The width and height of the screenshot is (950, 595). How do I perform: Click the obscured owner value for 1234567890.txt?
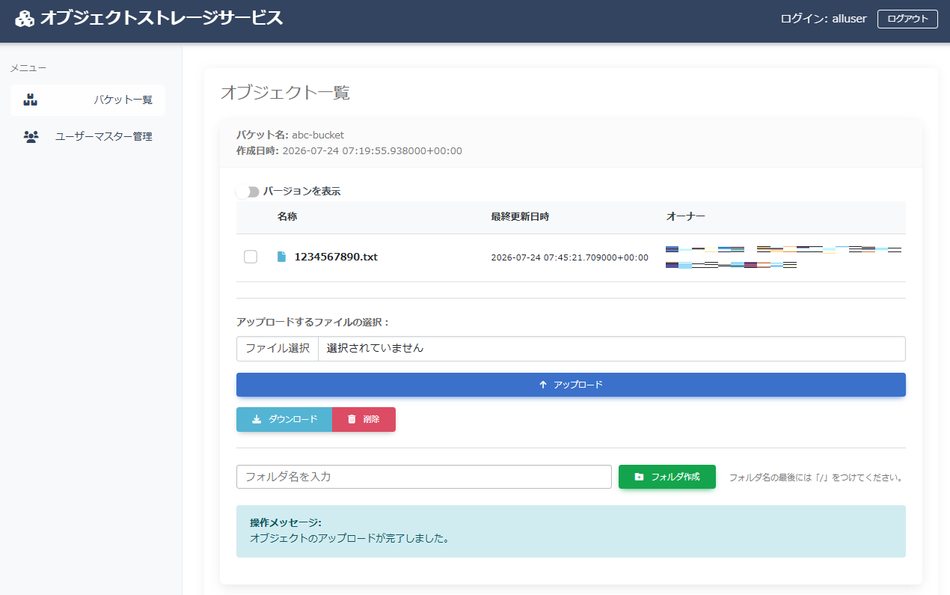(783, 257)
